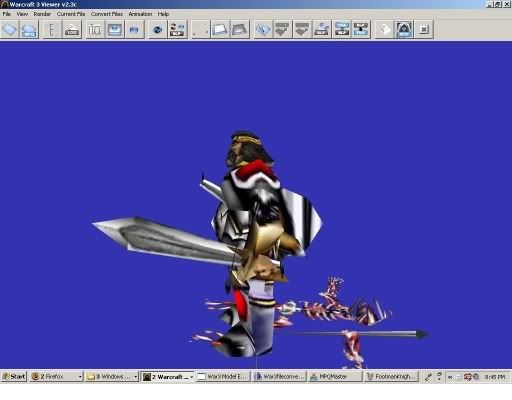Open the Animation menu
Image resolution: width=512 pixels, height=400 pixels.
click(x=140, y=14)
